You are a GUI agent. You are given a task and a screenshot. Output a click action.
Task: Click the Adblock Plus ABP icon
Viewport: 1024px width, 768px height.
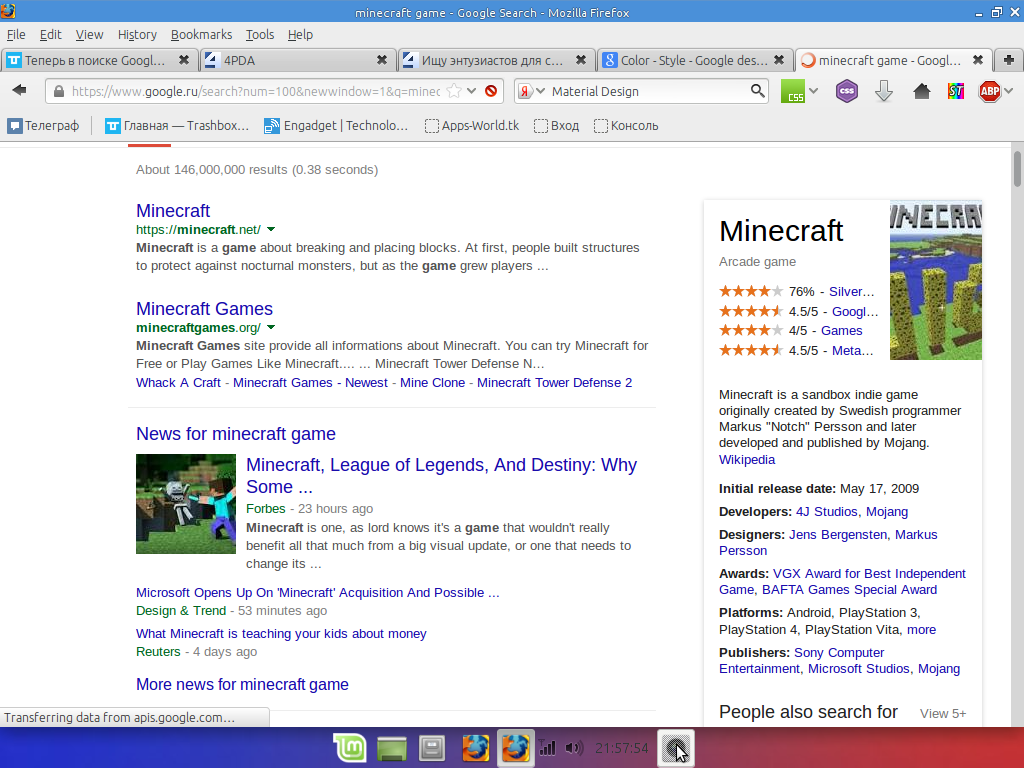(989, 91)
